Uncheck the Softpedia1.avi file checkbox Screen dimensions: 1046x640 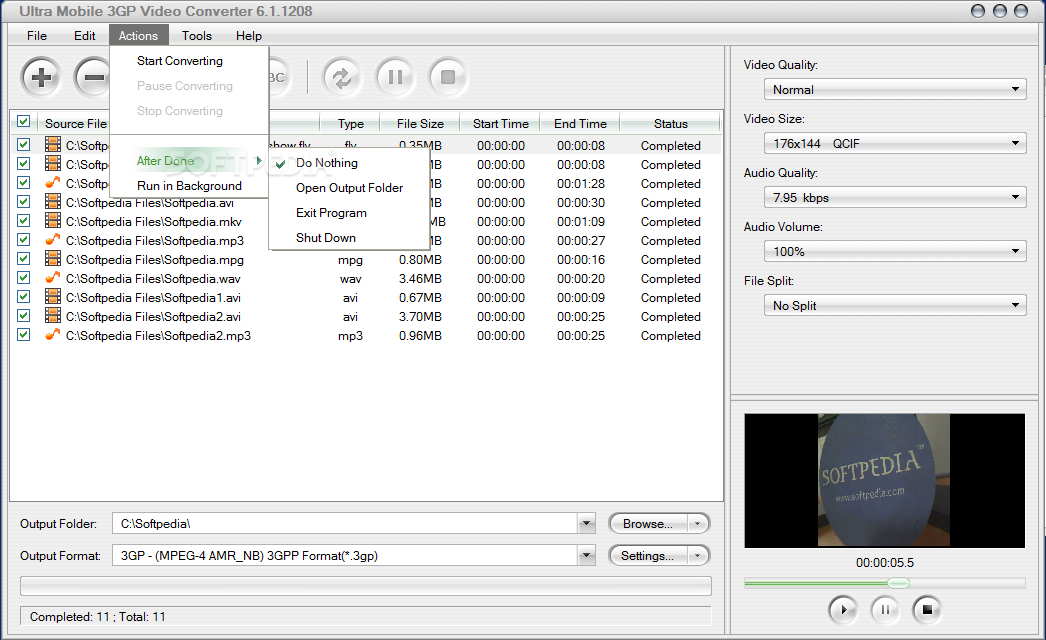[x=24, y=296]
